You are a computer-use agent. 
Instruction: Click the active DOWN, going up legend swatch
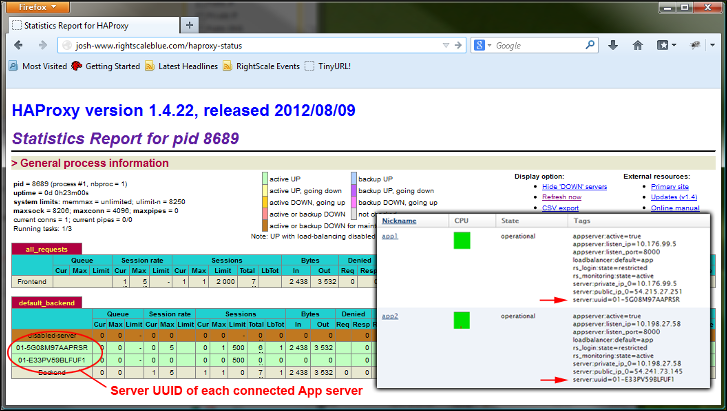coord(265,202)
